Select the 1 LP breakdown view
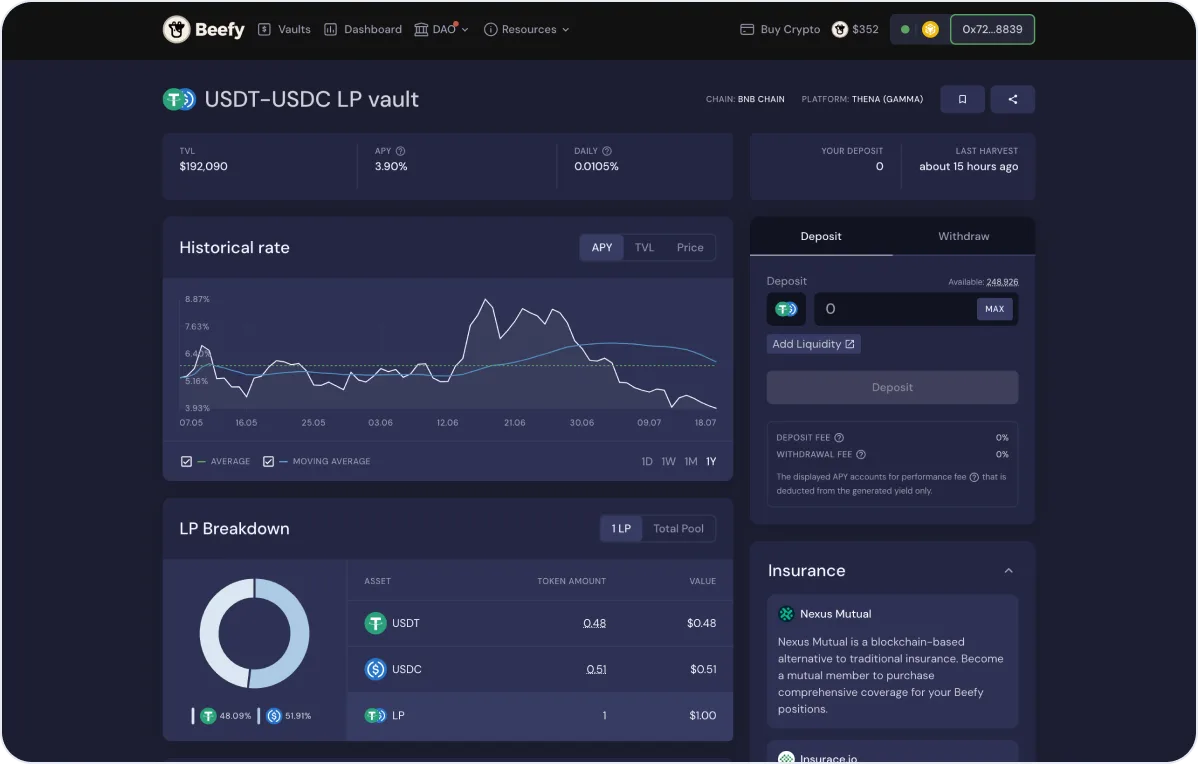 point(621,529)
